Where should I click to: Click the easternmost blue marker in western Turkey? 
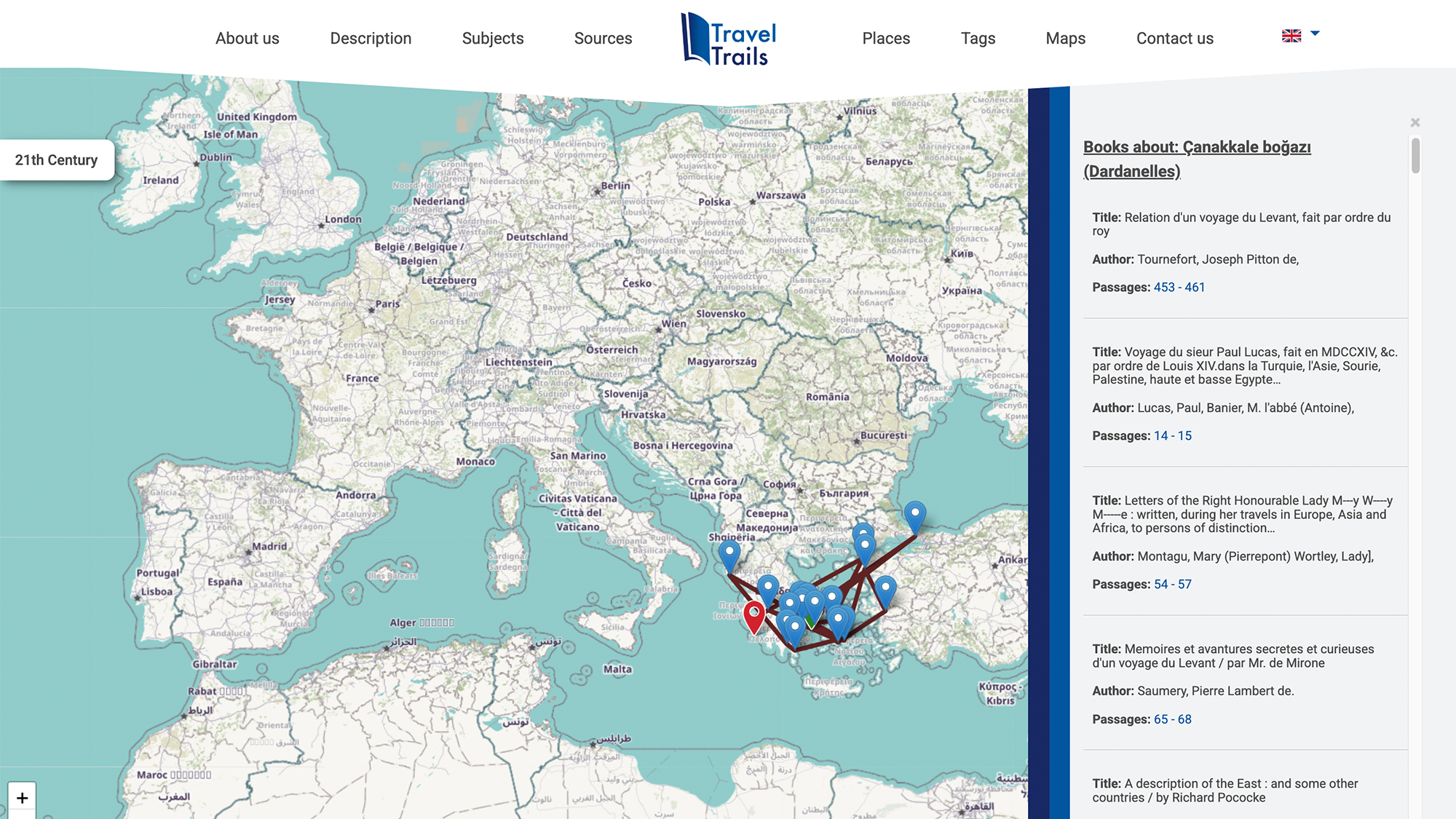(885, 589)
